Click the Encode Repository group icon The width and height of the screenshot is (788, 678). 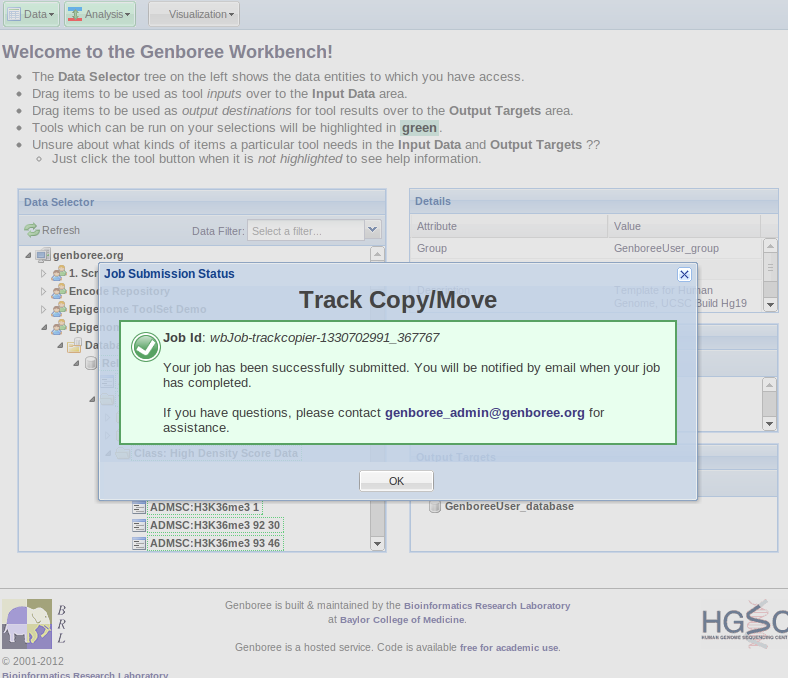59,291
